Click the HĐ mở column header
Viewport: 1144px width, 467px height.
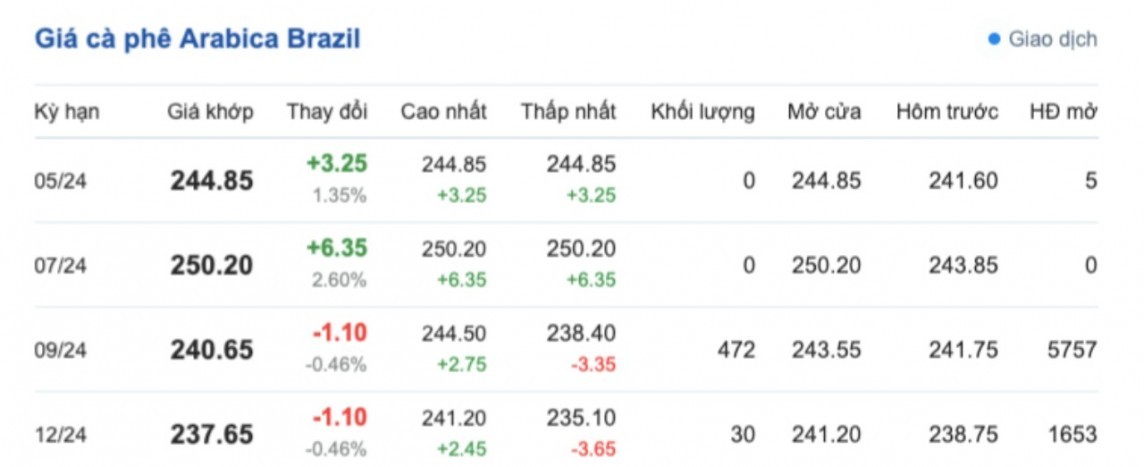tap(1063, 111)
